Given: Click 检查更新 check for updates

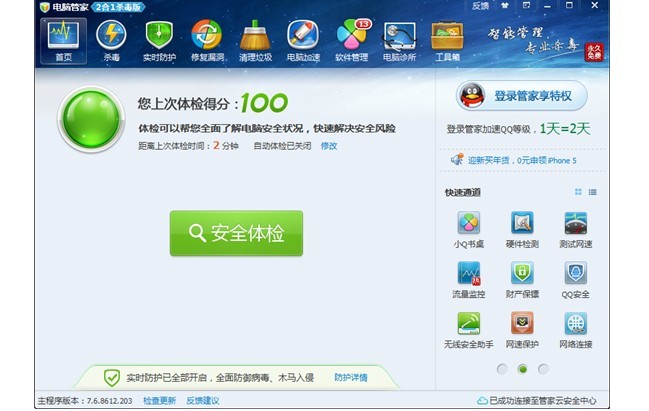Looking at the screenshot, I should [159, 401].
